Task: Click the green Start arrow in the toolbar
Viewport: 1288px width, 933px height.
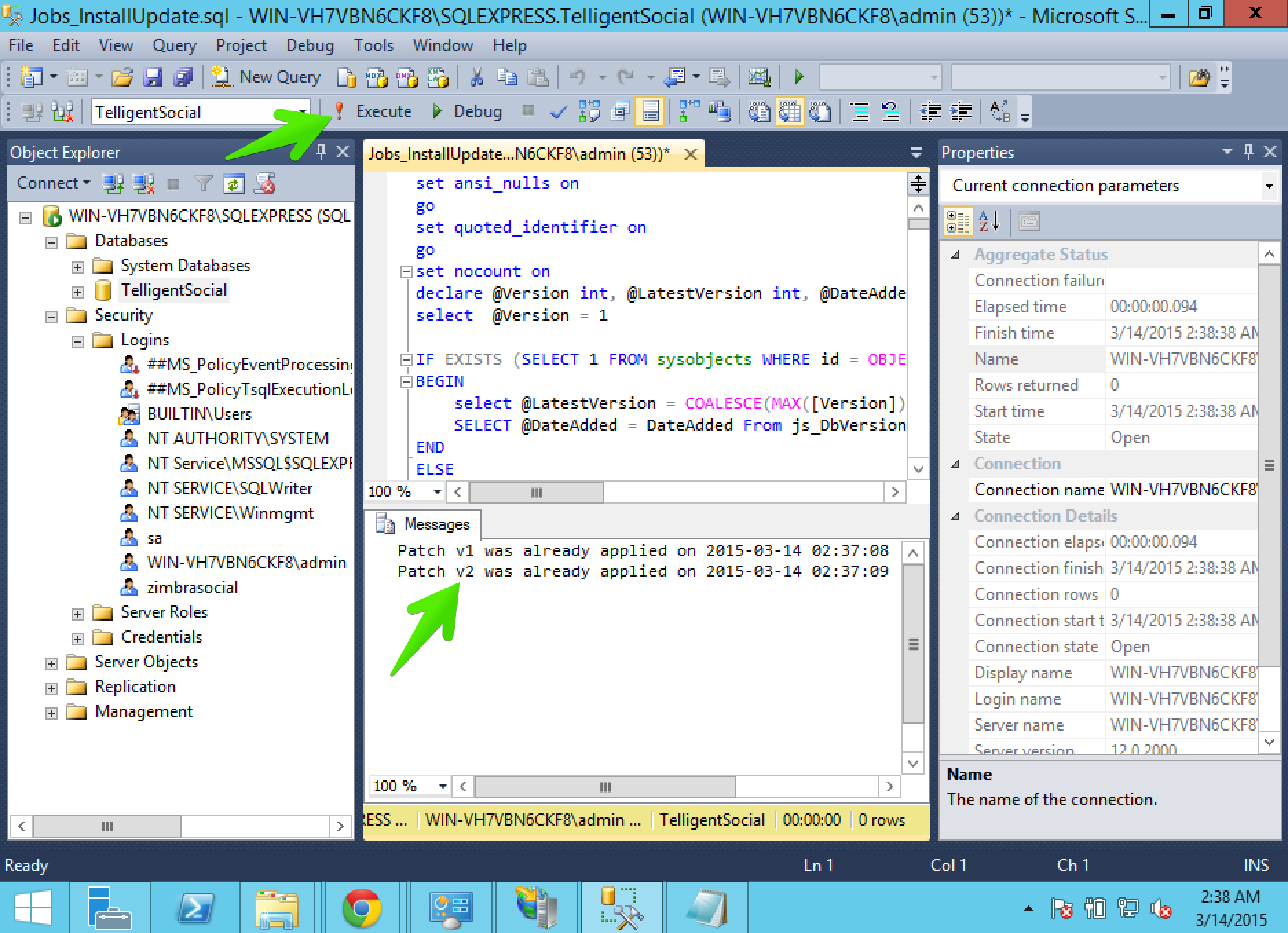Action: pyautogui.click(x=799, y=77)
